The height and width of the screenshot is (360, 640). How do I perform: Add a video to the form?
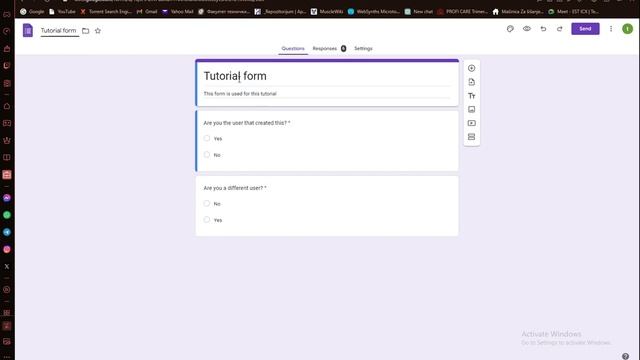coord(471,123)
